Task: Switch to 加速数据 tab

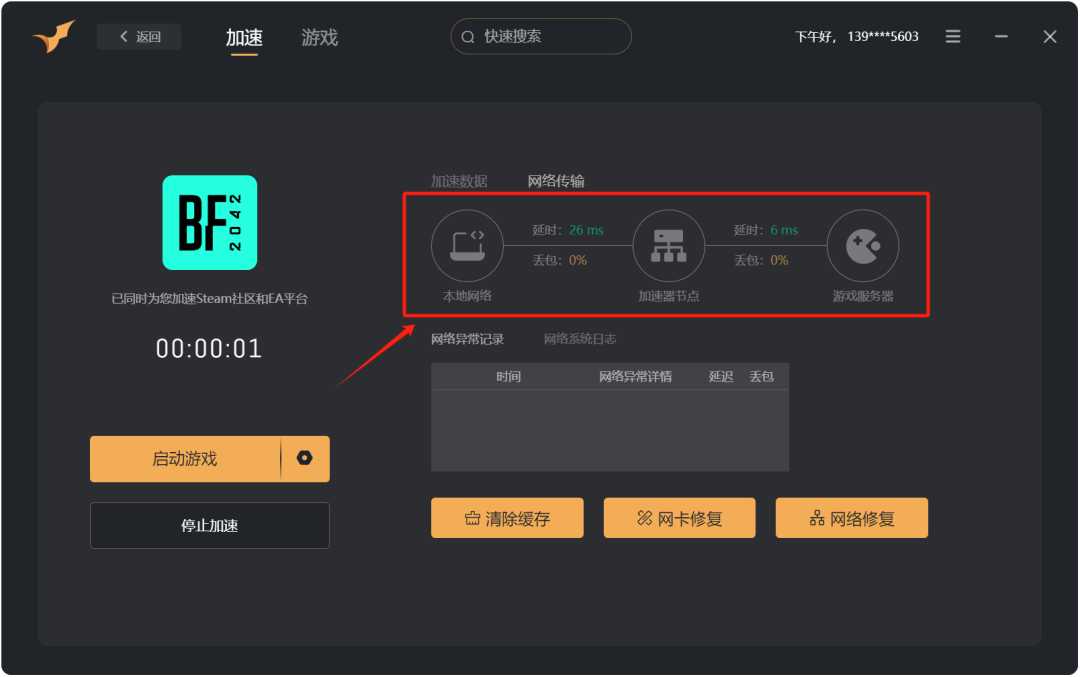Action: pyautogui.click(x=459, y=181)
